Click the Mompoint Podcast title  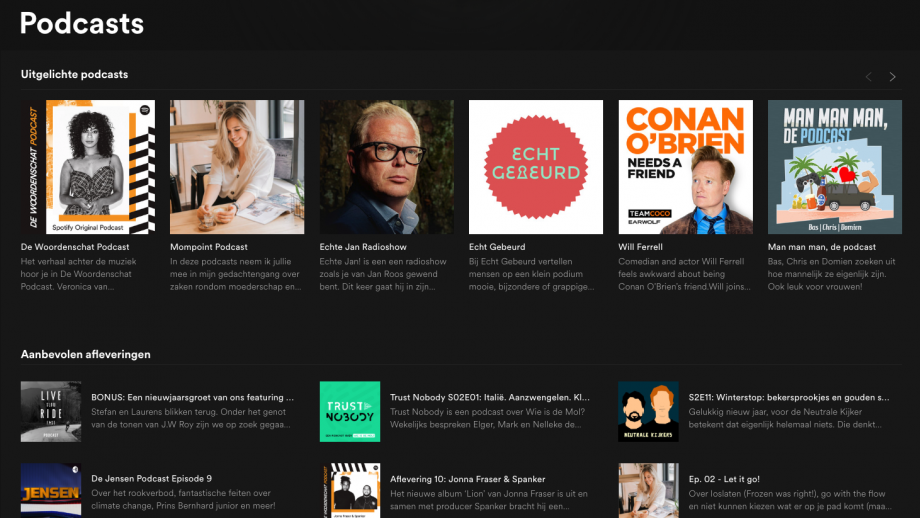(209, 247)
